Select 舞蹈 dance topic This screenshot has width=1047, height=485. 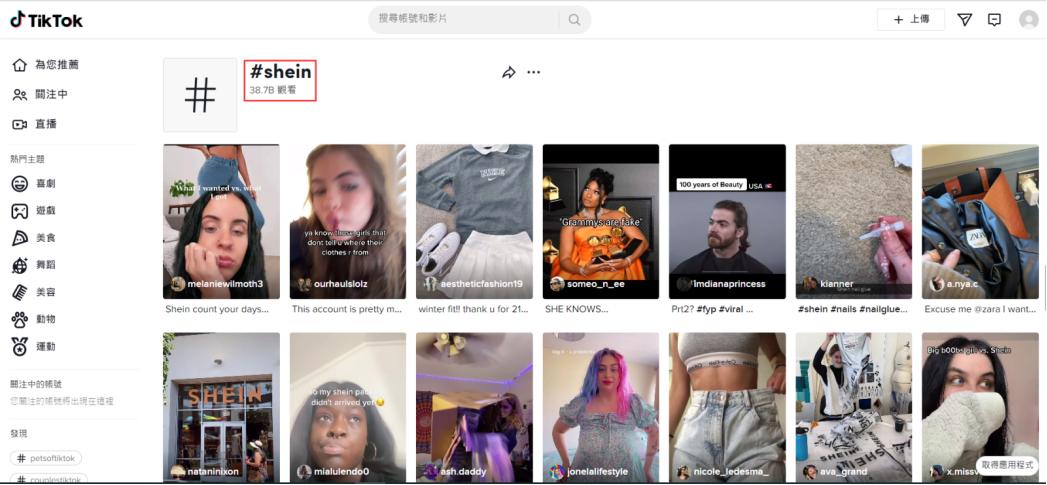[33, 265]
